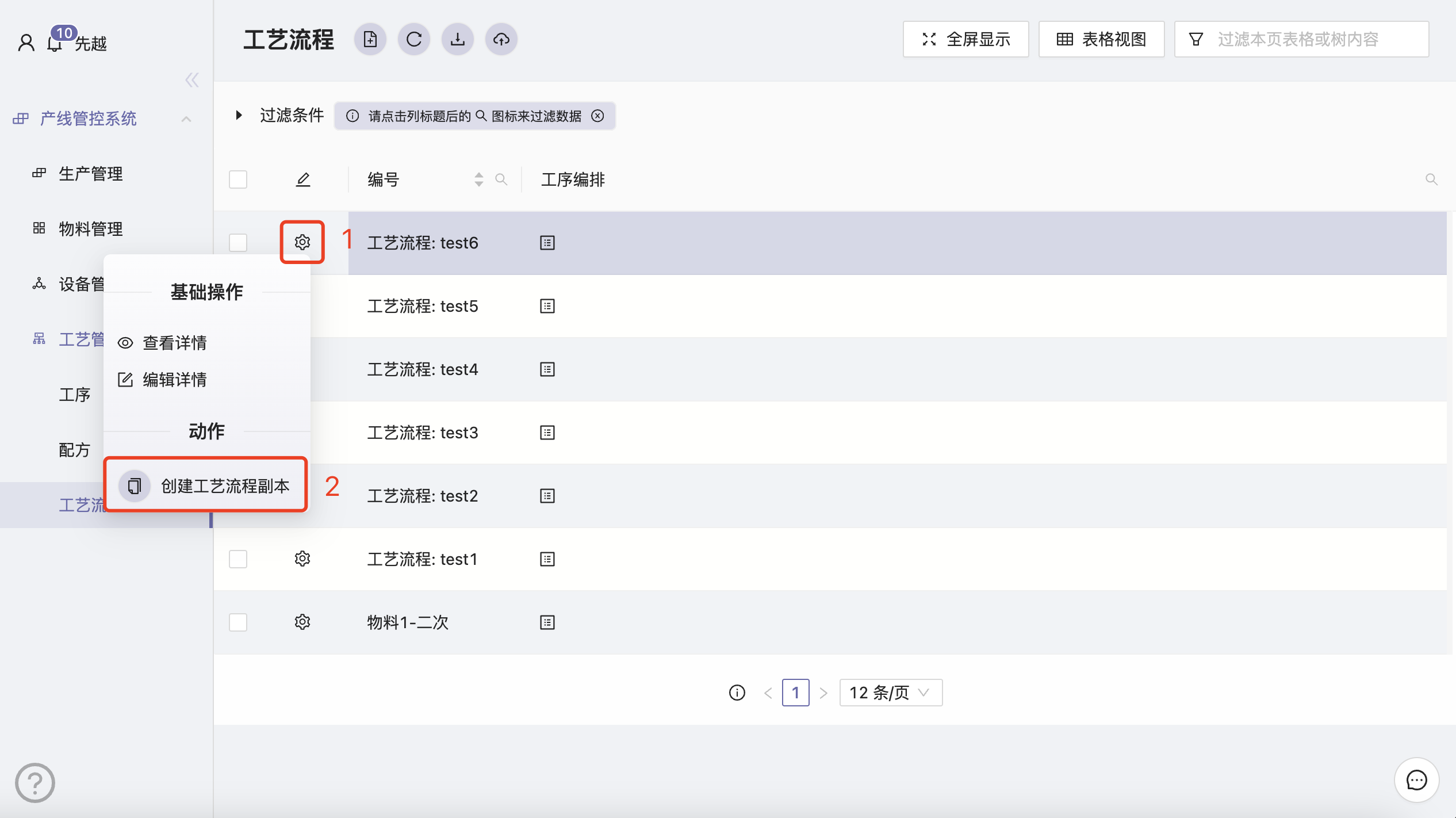The height and width of the screenshot is (818, 1456).
Task: Click the cloud upload icon
Action: pos(501,39)
